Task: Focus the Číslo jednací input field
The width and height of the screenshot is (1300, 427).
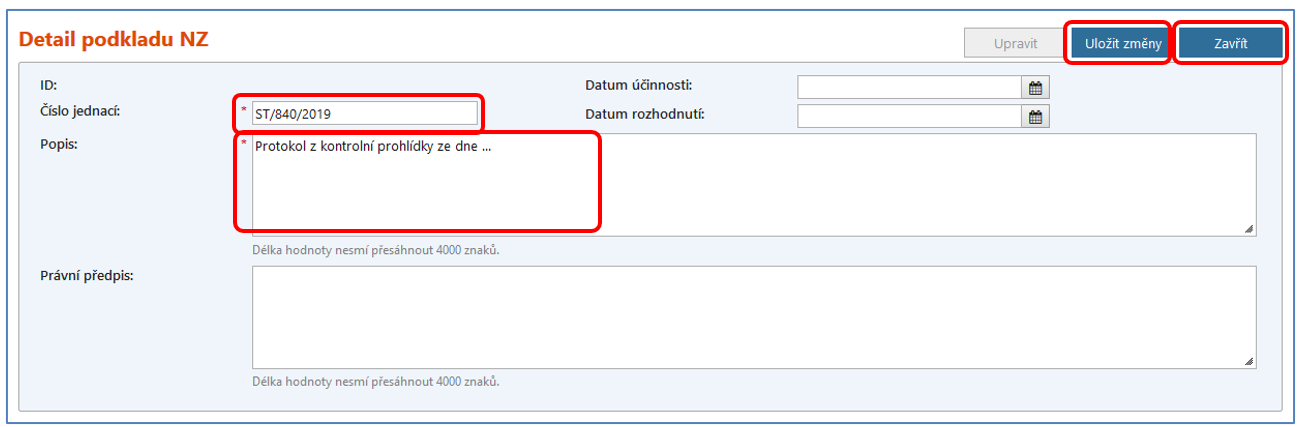Action: [x=365, y=114]
